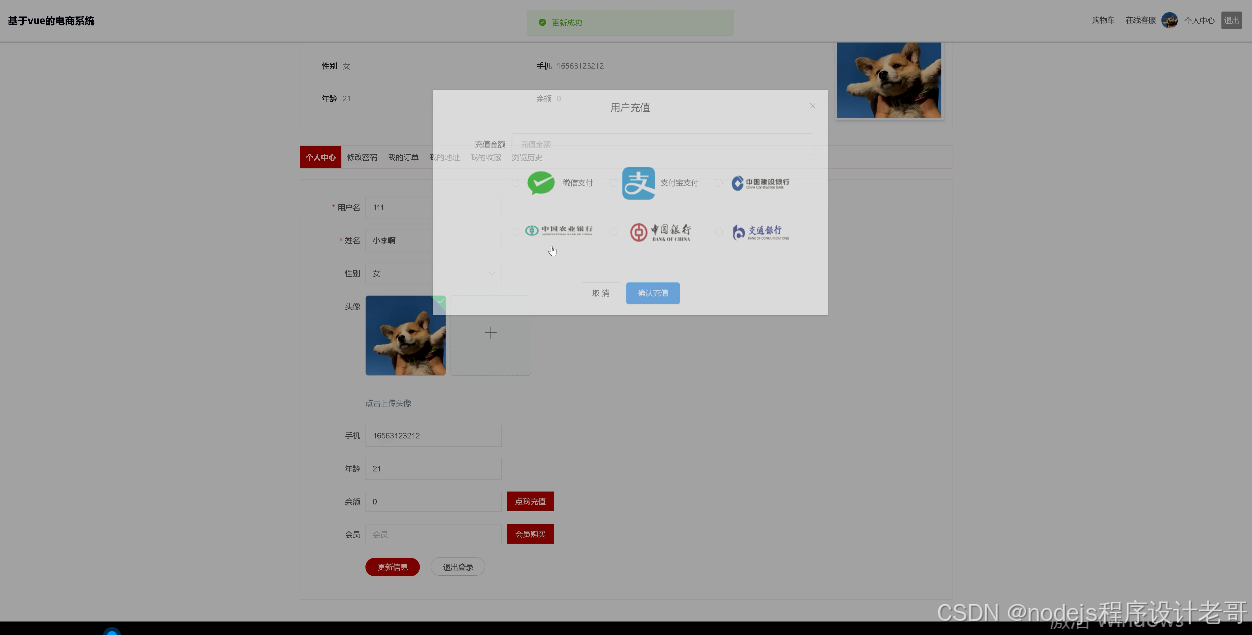Screen dimensions: 1252x635
Task: Switch to the 修改密码 tab
Action: pyautogui.click(x=362, y=157)
